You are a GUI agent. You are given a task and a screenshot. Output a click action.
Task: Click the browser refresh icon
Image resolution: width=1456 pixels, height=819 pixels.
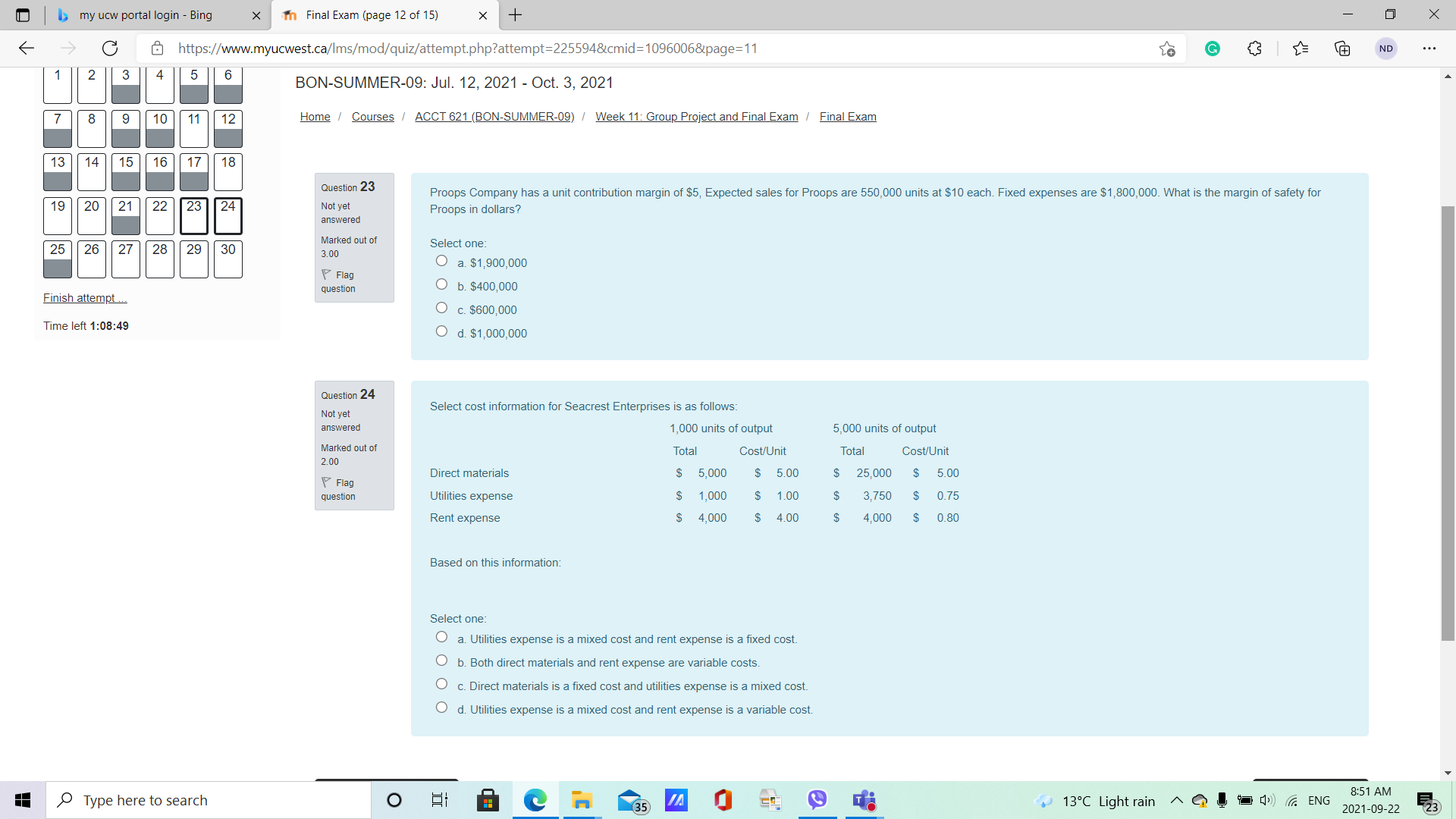pyautogui.click(x=110, y=49)
